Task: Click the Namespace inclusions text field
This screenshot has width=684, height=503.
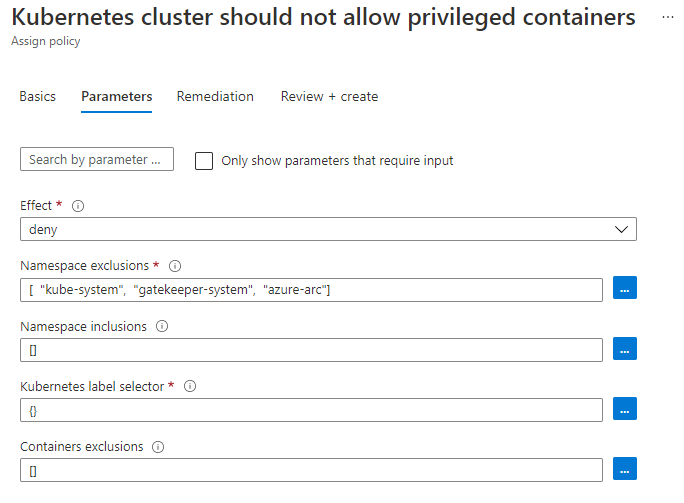Action: tap(311, 349)
